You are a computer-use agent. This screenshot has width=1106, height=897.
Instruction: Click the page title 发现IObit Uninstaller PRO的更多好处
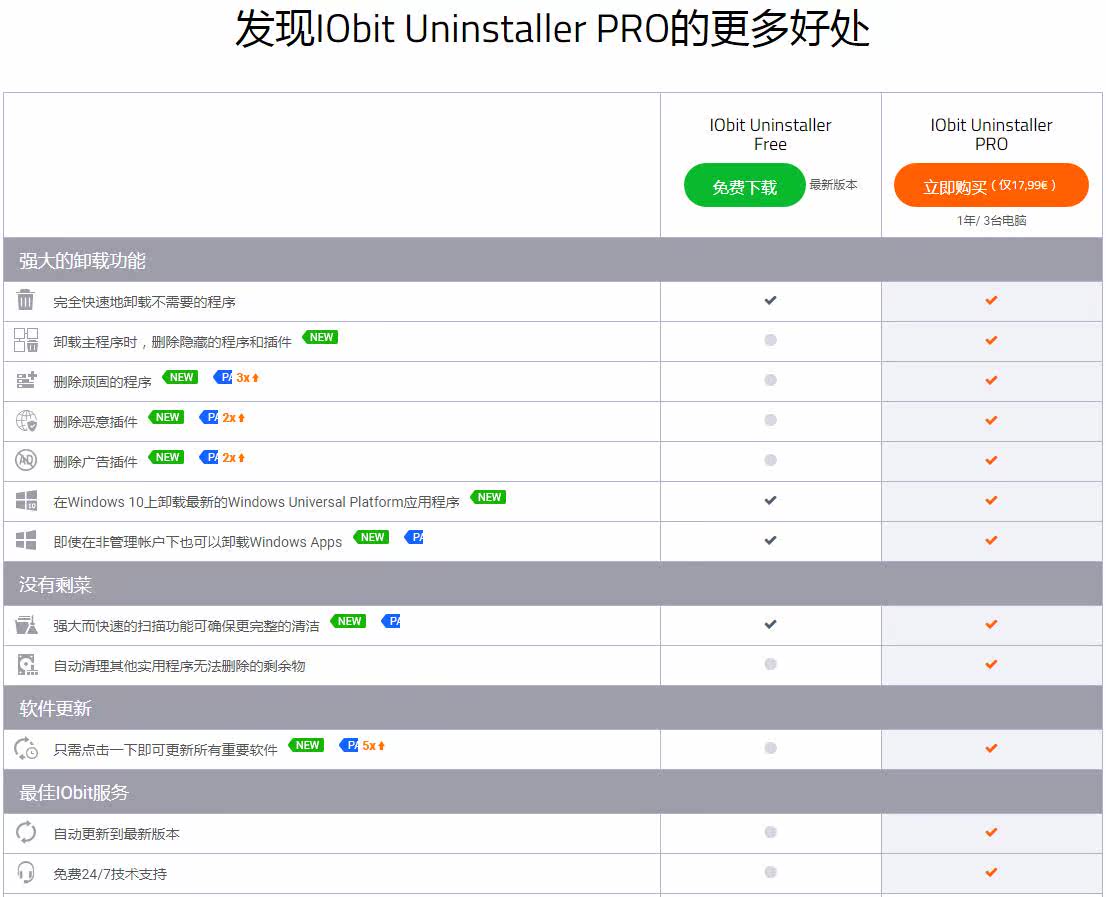point(552,29)
